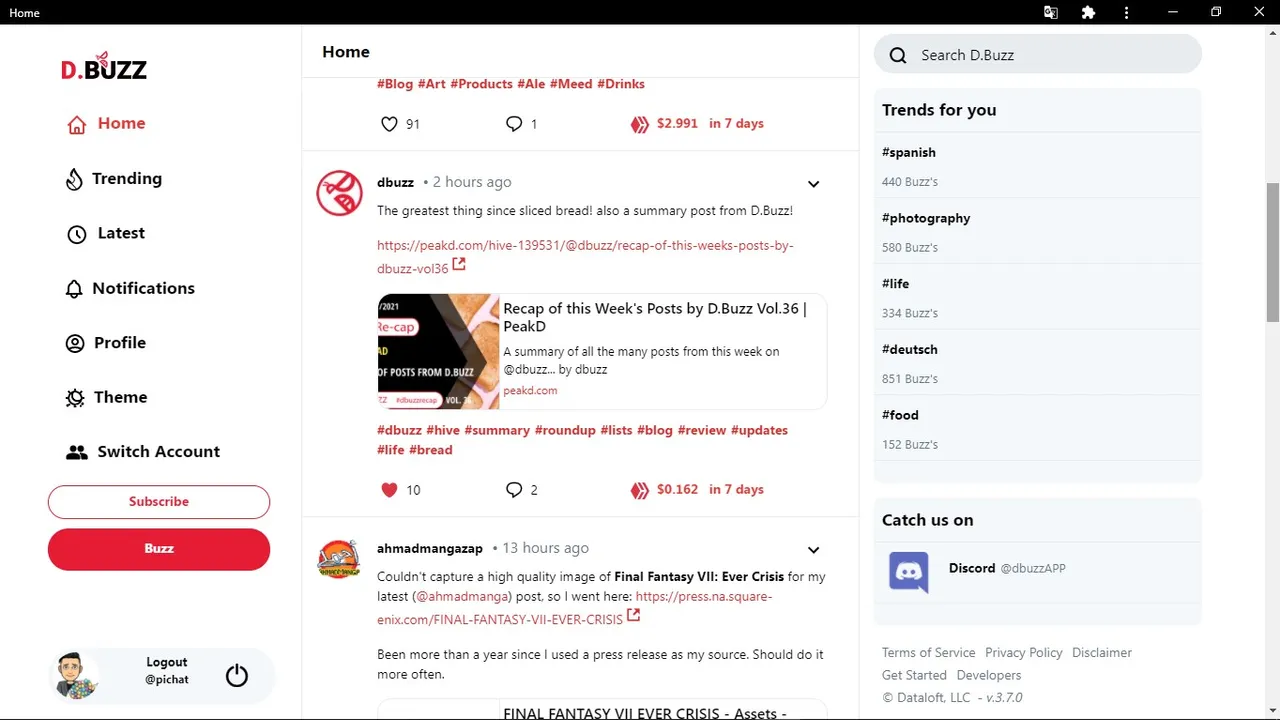1280x720 pixels.
Task: Open the #photography trend
Action: [926, 219]
